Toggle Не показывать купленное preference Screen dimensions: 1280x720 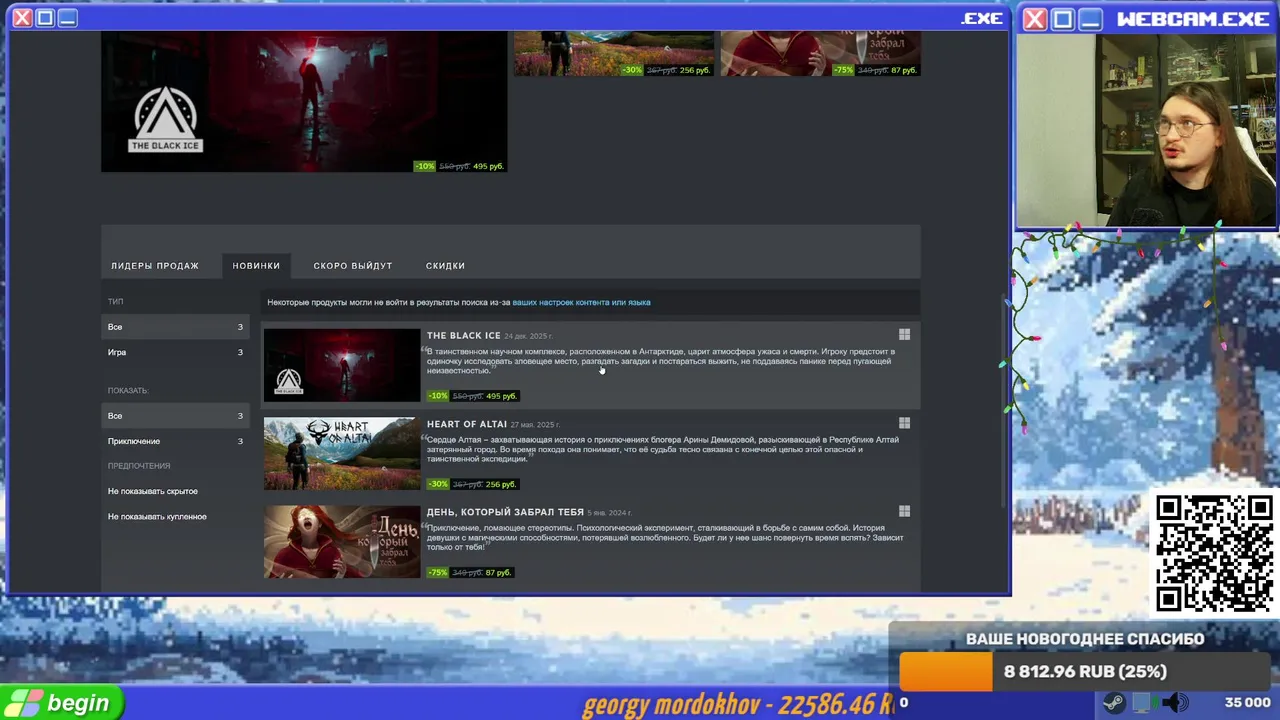click(x=157, y=517)
